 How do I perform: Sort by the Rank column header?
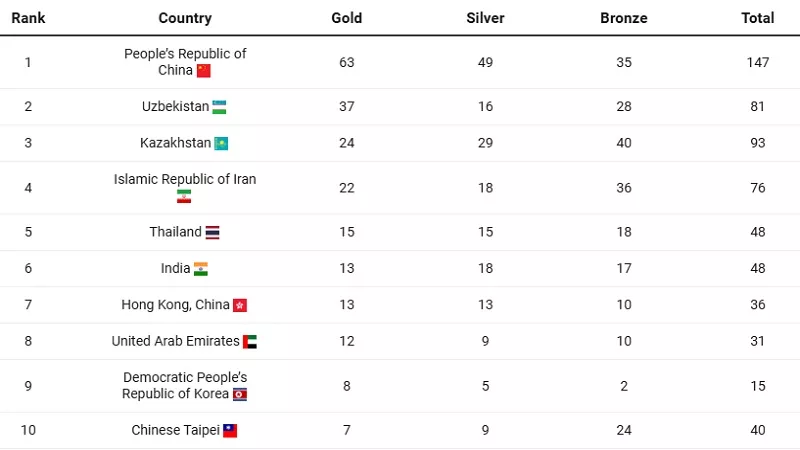point(28,18)
